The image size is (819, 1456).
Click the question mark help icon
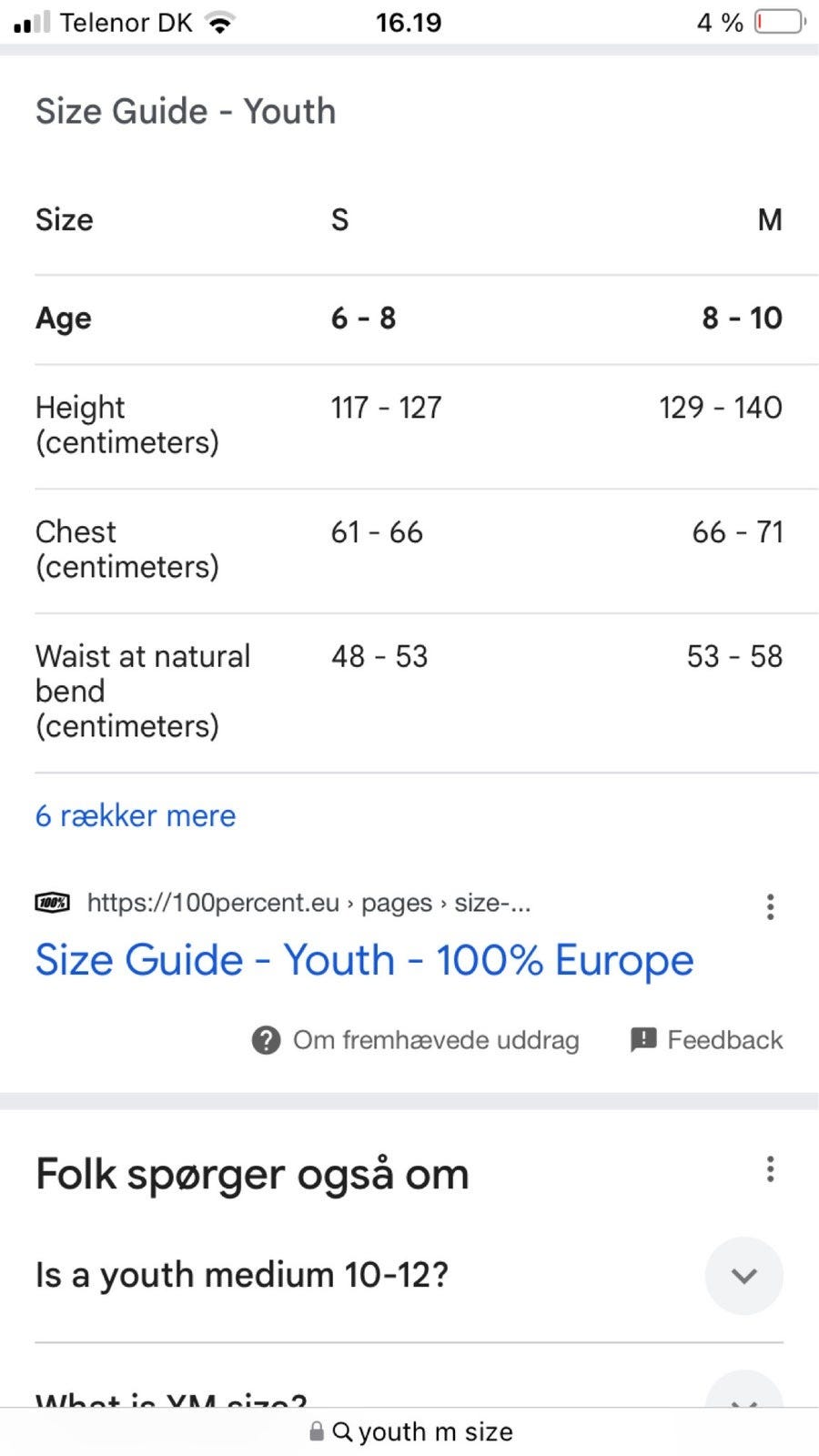click(x=266, y=1039)
